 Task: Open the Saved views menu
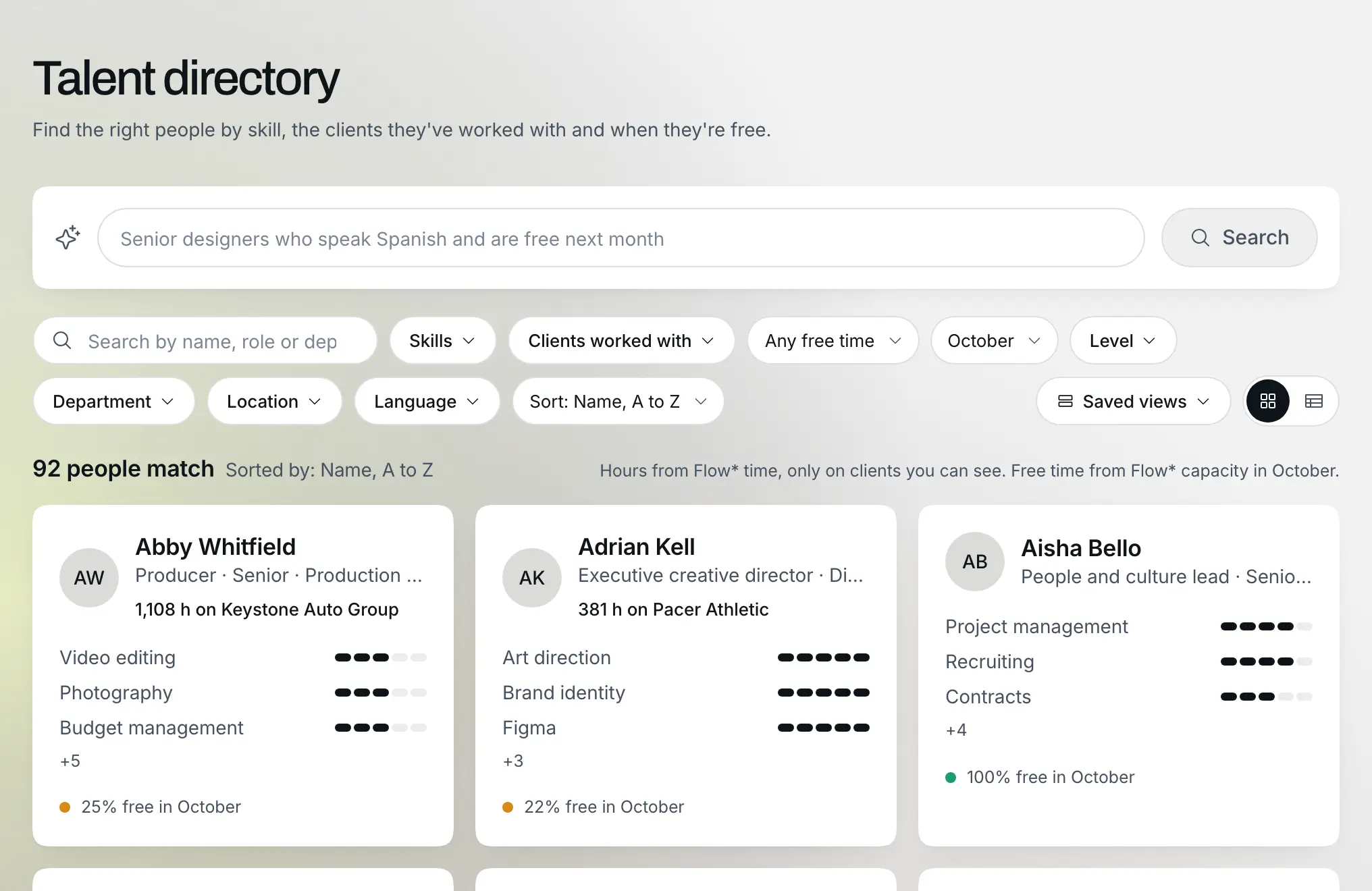point(1134,401)
